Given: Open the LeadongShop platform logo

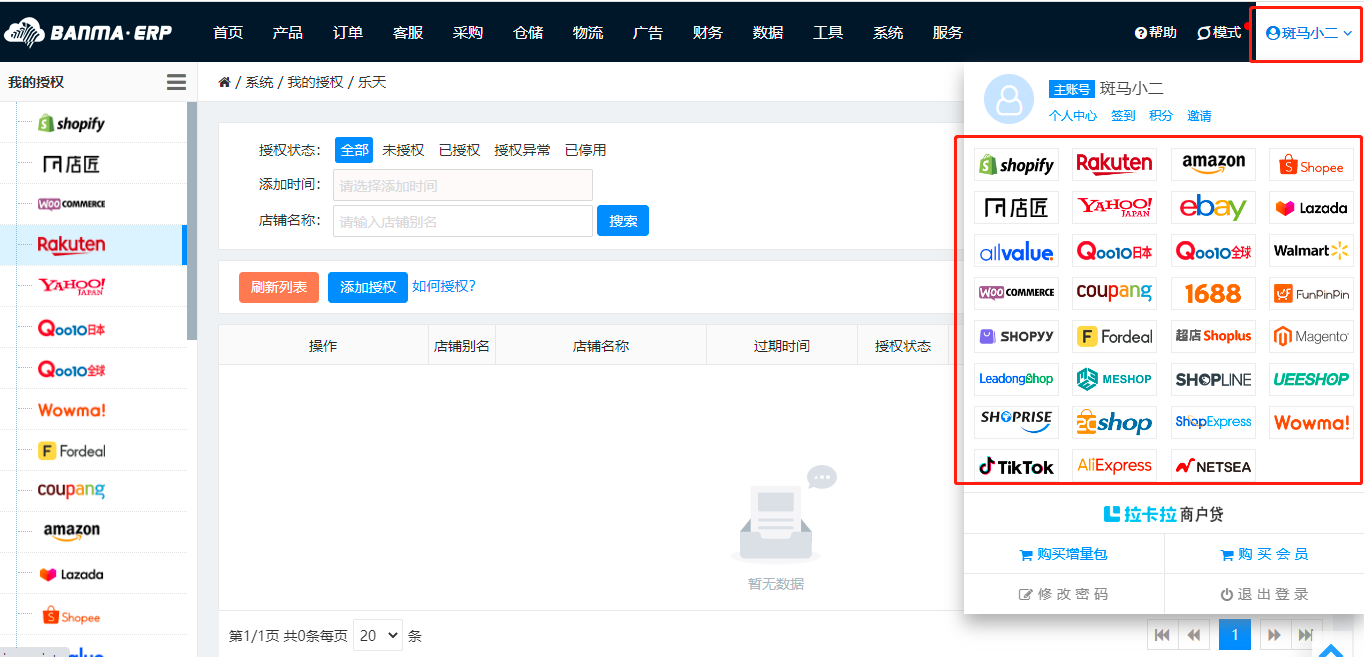Looking at the screenshot, I should click(1016, 379).
